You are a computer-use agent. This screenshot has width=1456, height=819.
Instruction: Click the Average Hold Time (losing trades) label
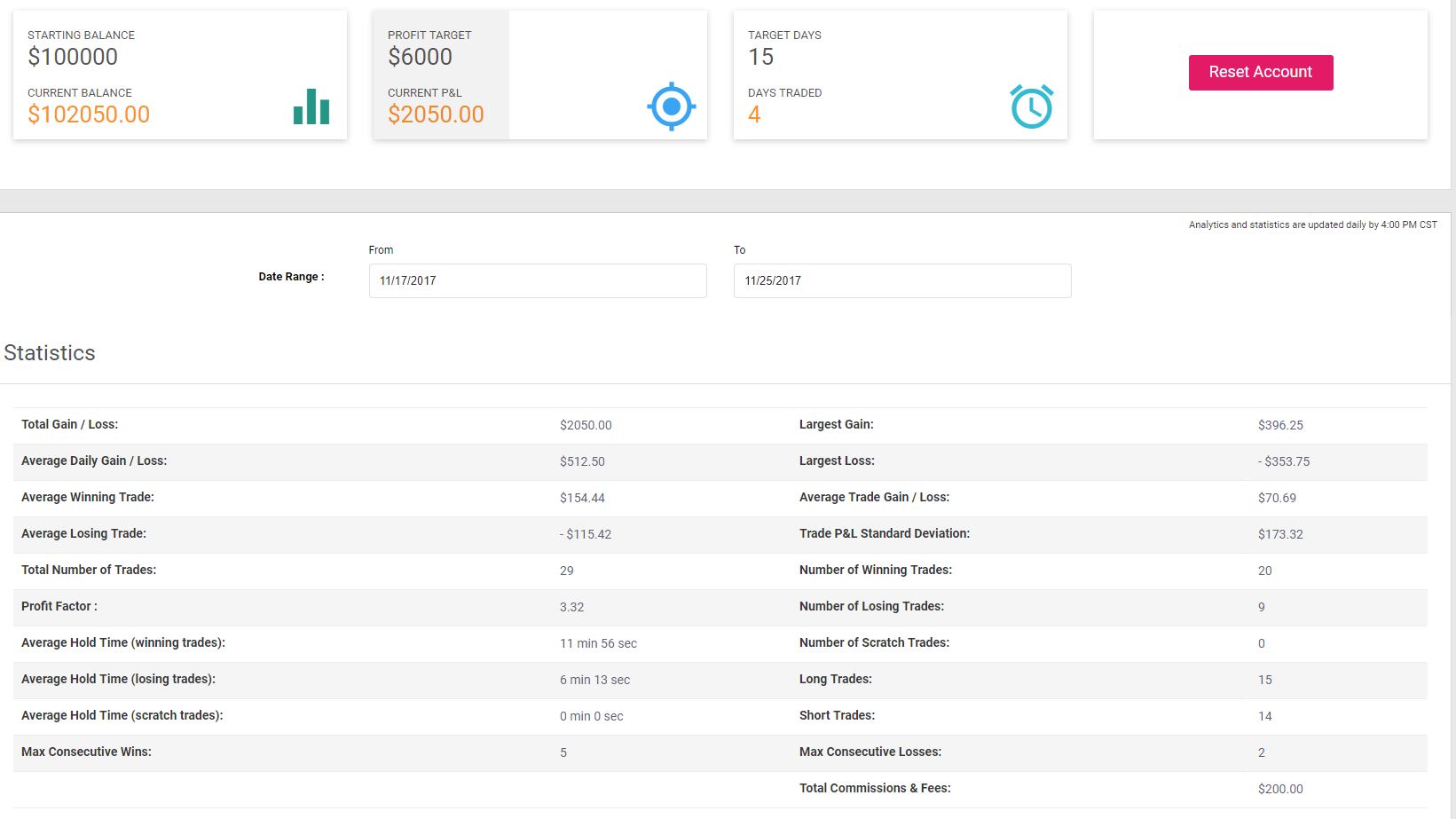pyautogui.click(x=118, y=679)
